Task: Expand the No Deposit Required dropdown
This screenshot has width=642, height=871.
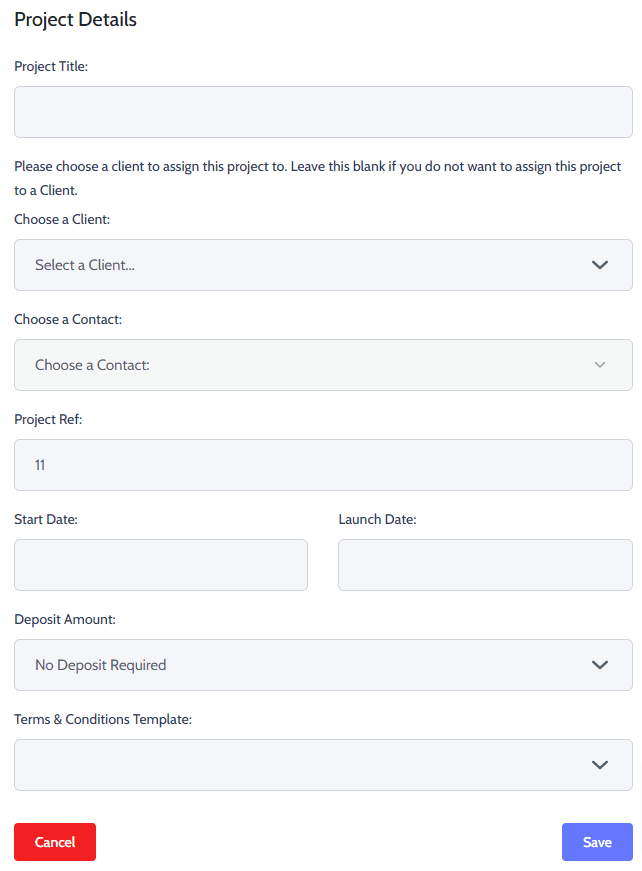Action: (323, 665)
